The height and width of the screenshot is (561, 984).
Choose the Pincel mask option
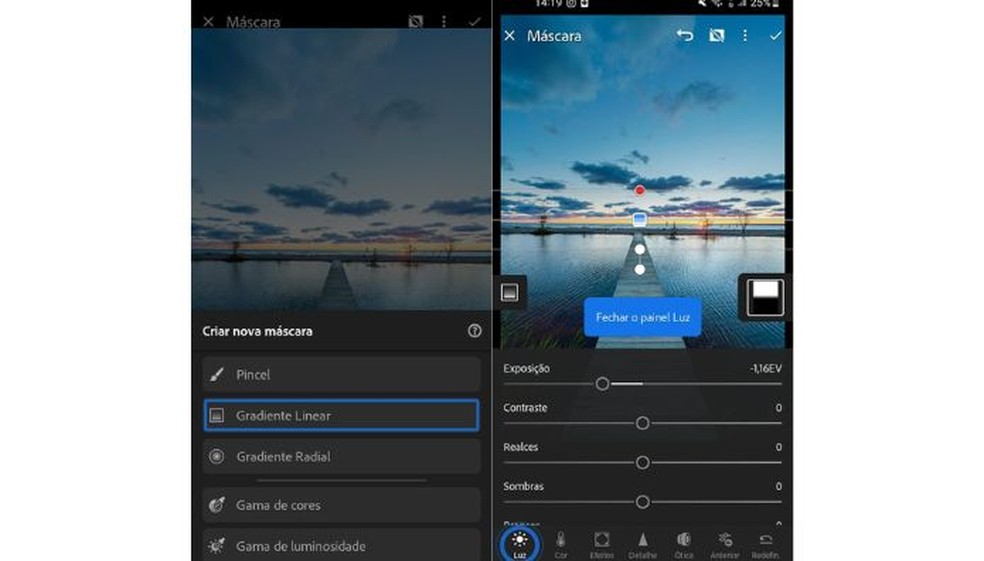[341, 375]
